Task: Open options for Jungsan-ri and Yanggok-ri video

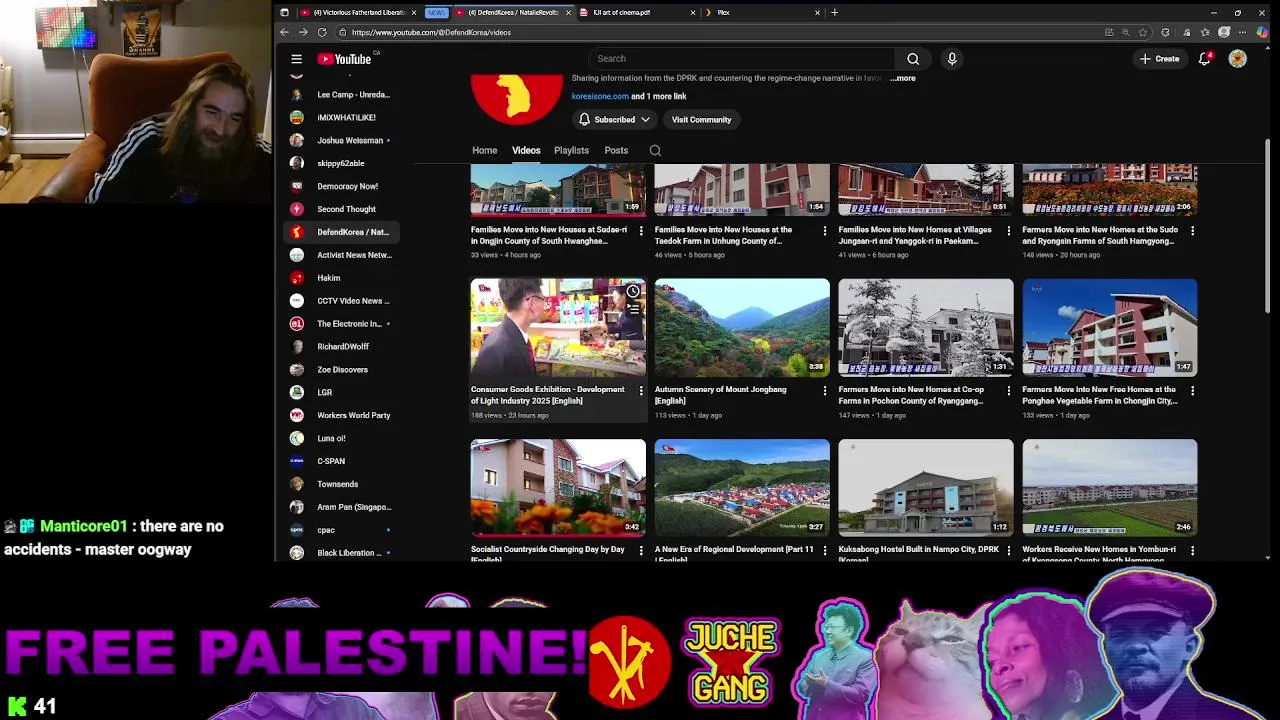Action: (1008, 230)
